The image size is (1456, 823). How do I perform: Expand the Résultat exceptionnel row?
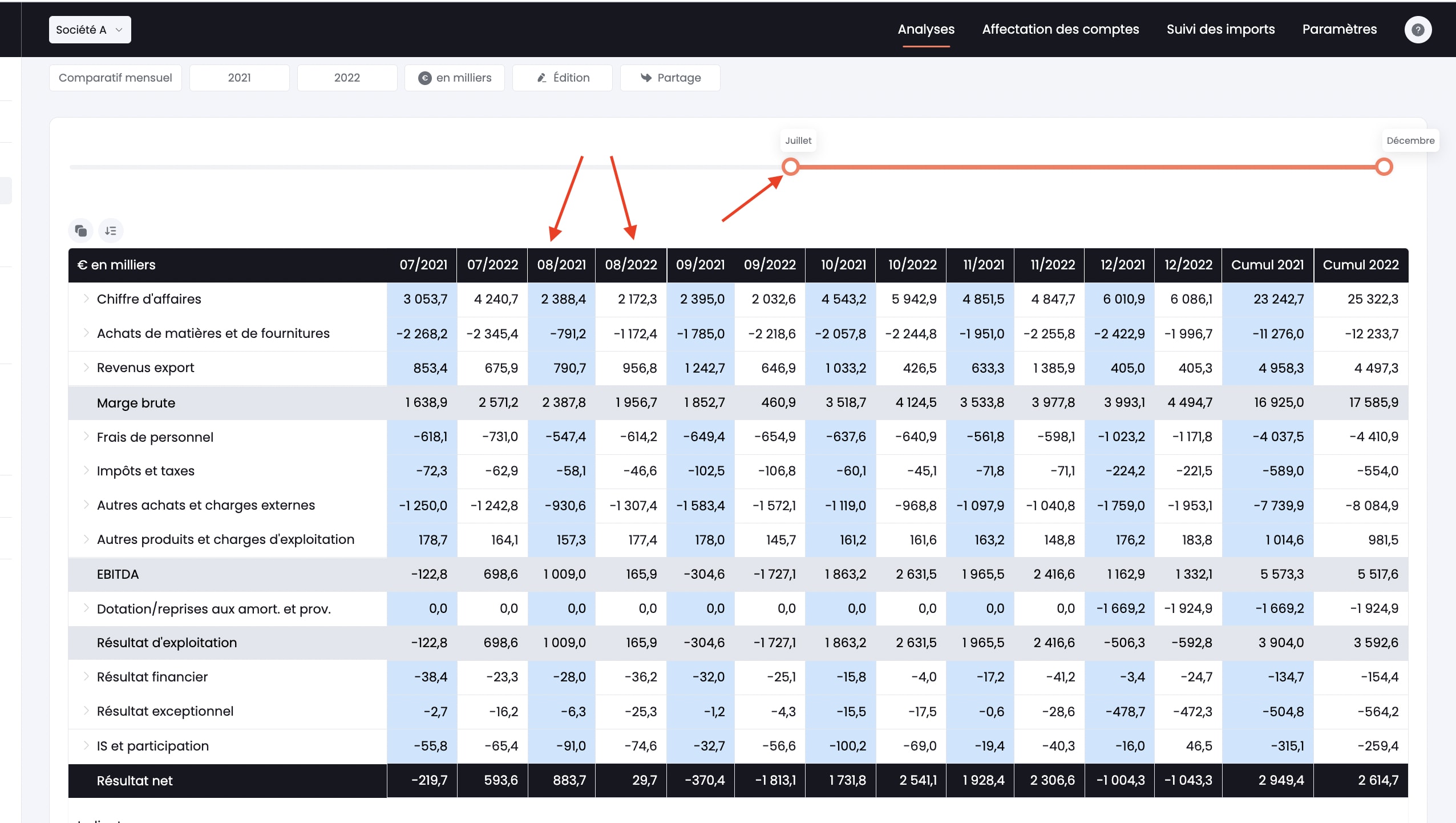[86, 711]
